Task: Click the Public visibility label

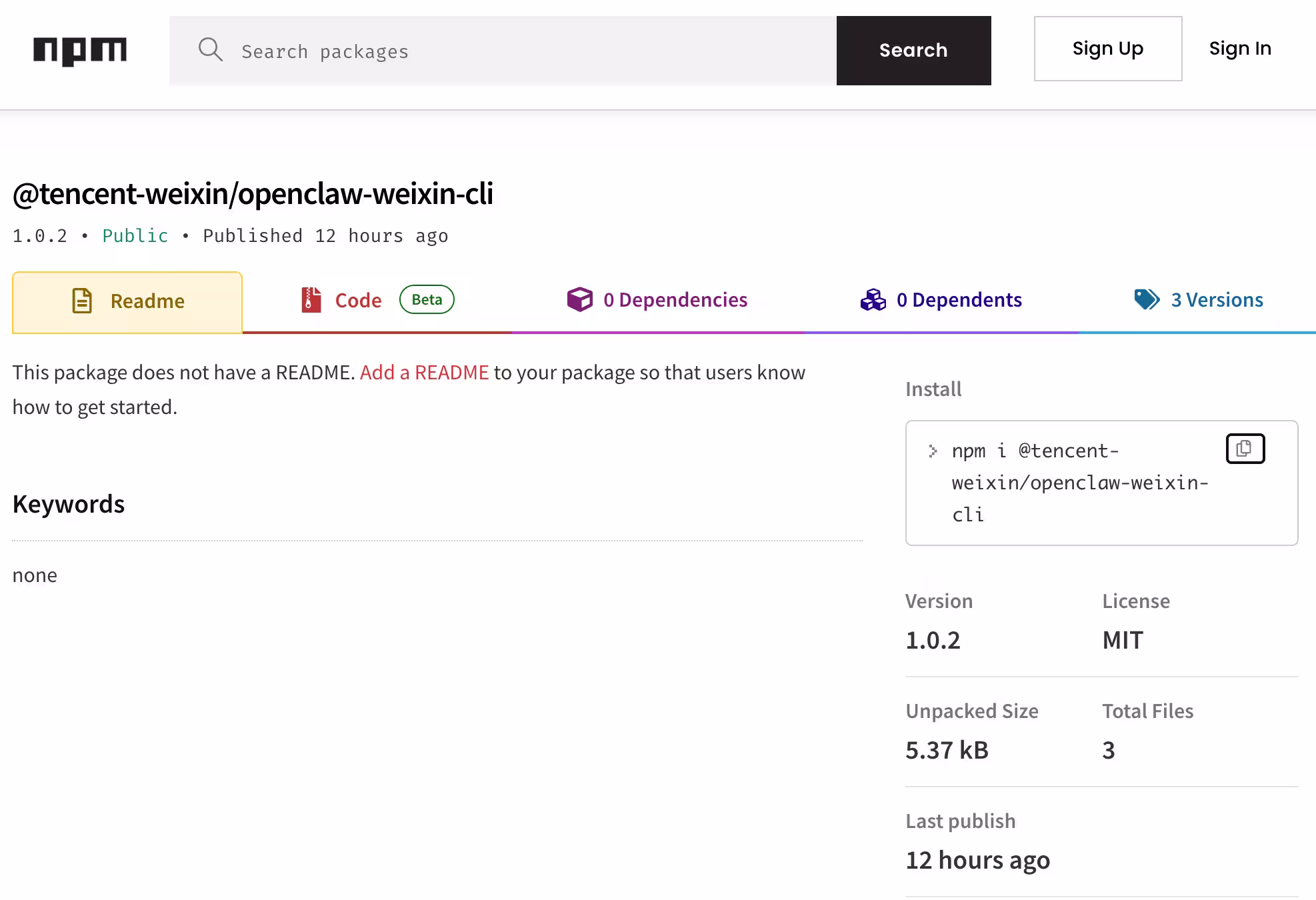Action: 135,235
